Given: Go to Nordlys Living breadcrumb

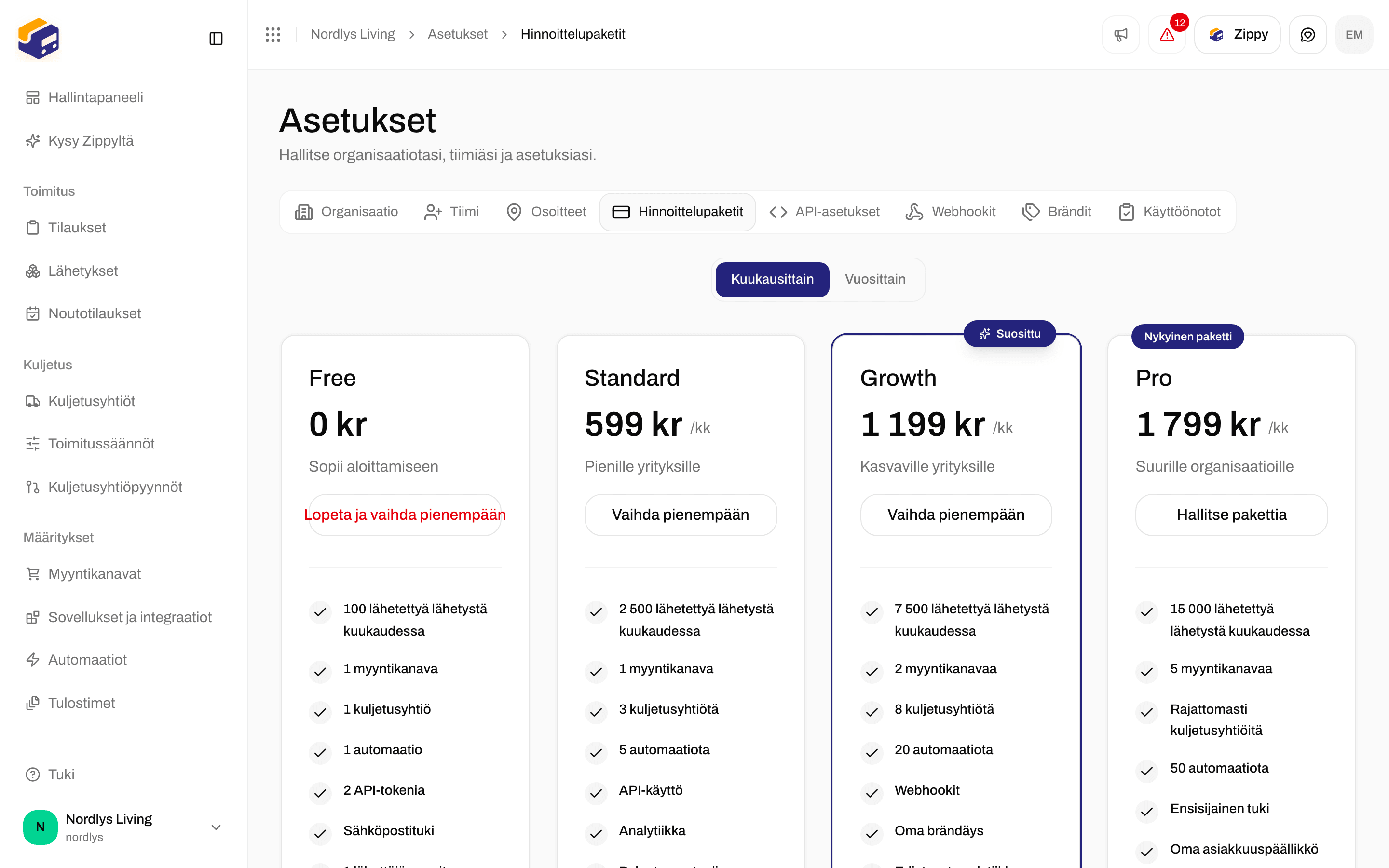Looking at the screenshot, I should pos(353,34).
